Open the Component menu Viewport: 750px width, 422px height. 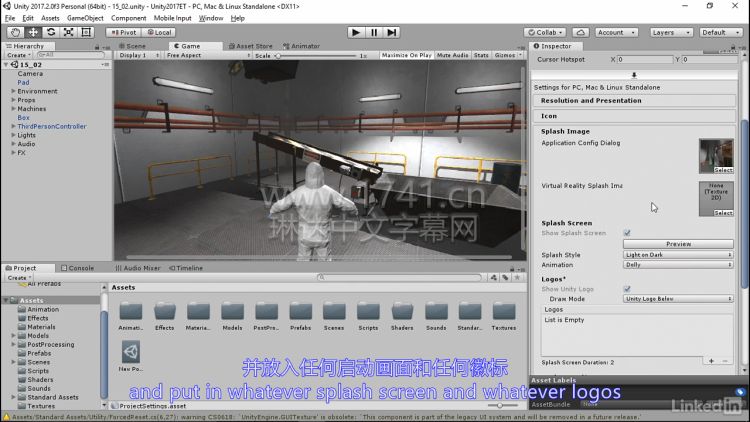tap(129, 18)
